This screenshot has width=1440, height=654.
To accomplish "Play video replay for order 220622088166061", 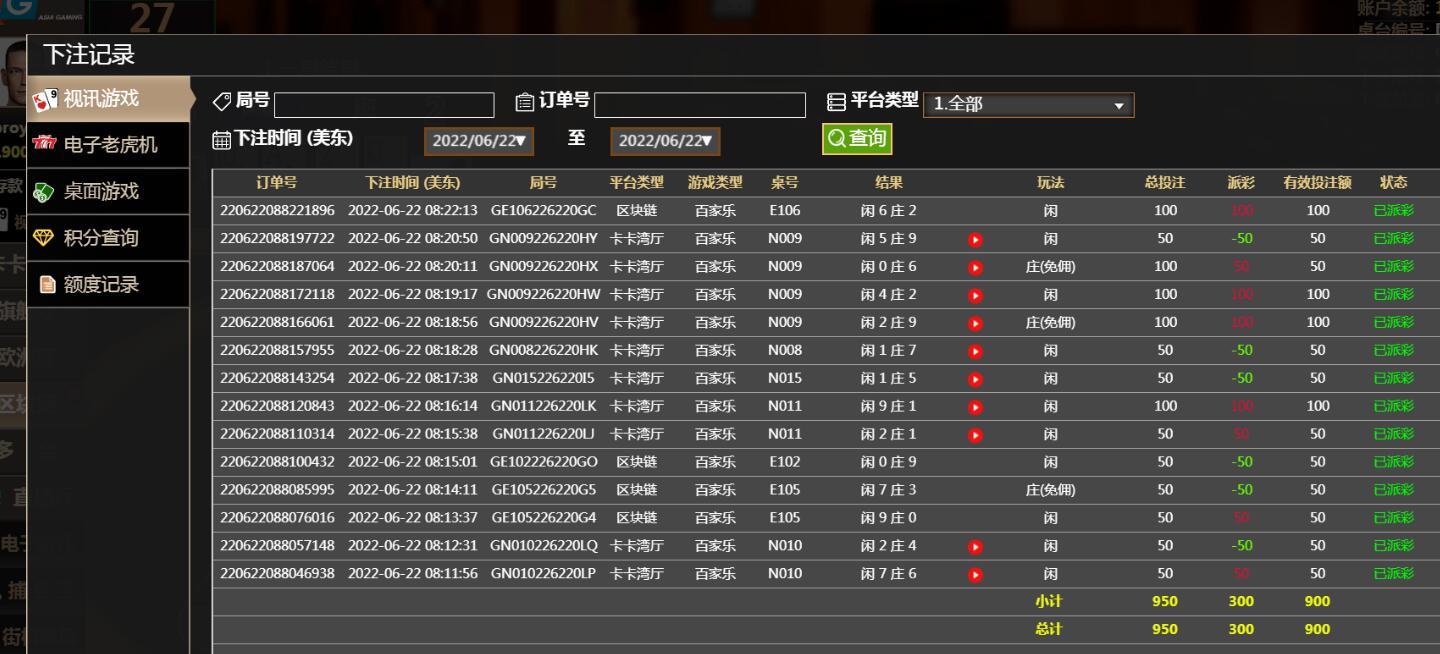I will [x=976, y=323].
